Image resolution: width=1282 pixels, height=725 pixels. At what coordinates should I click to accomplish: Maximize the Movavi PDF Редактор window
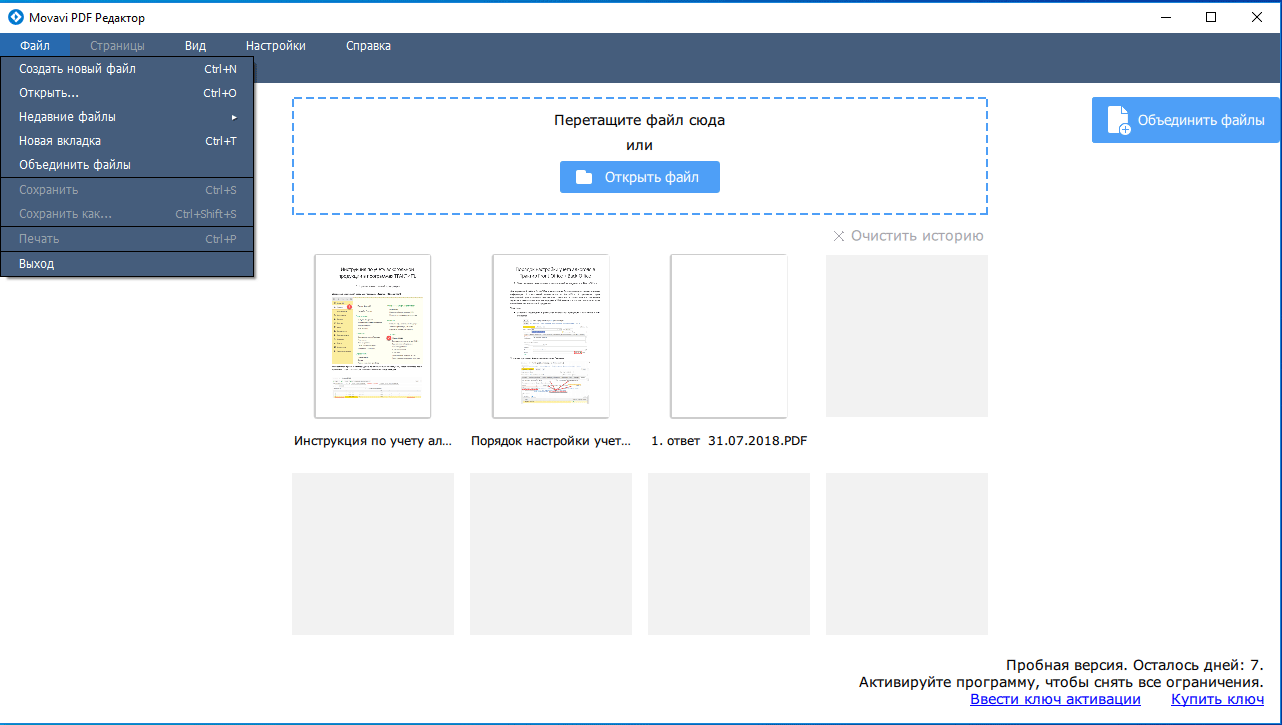click(1212, 17)
